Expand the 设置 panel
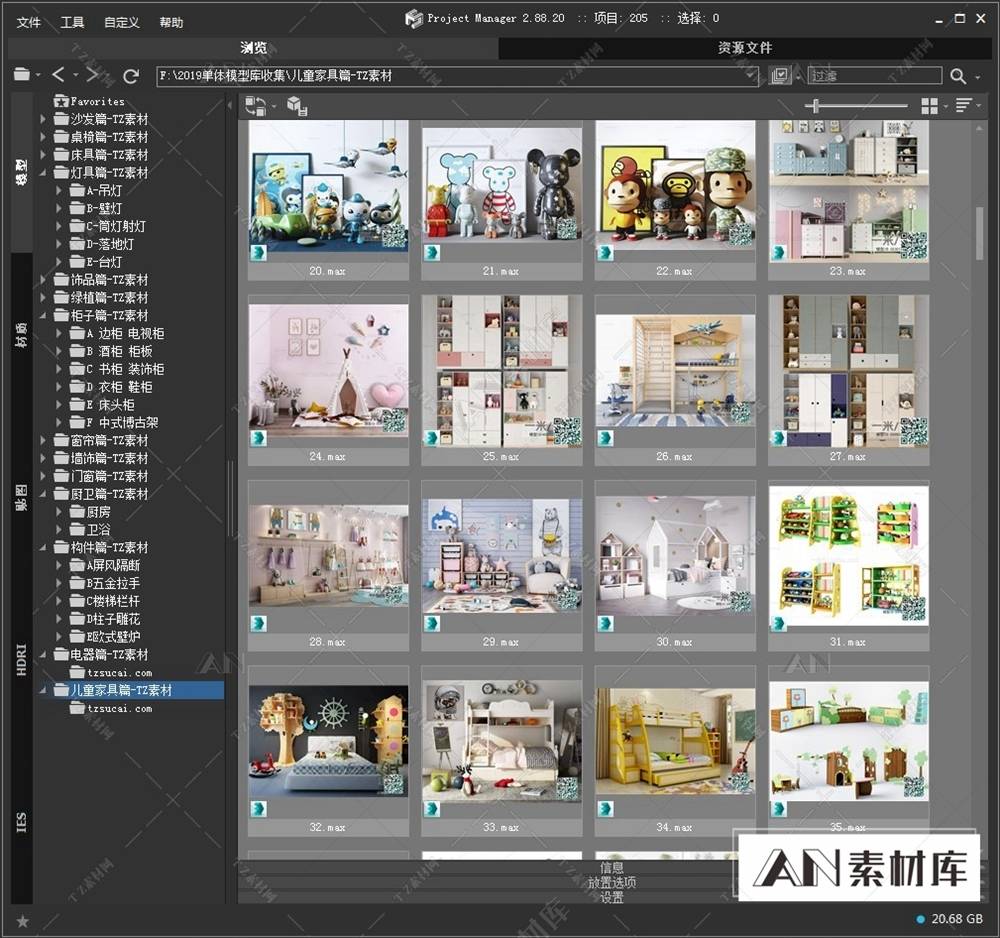Viewport: 1000px width, 938px height. coord(611,897)
